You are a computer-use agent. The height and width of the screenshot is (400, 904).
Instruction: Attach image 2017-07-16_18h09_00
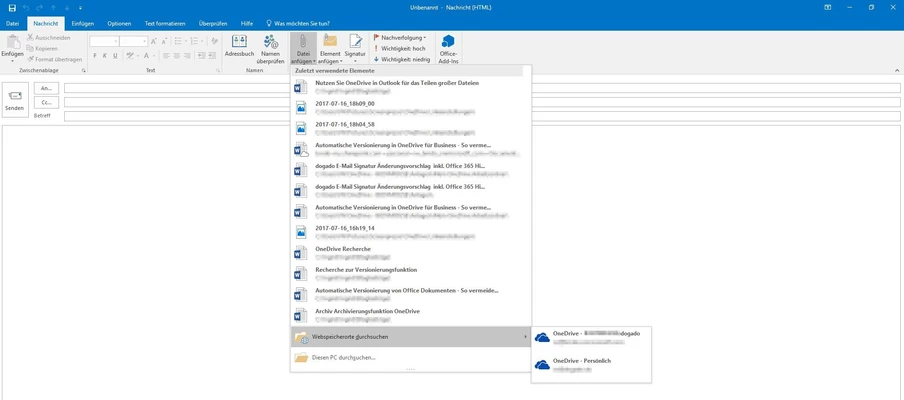pyautogui.click(x=410, y=108)
